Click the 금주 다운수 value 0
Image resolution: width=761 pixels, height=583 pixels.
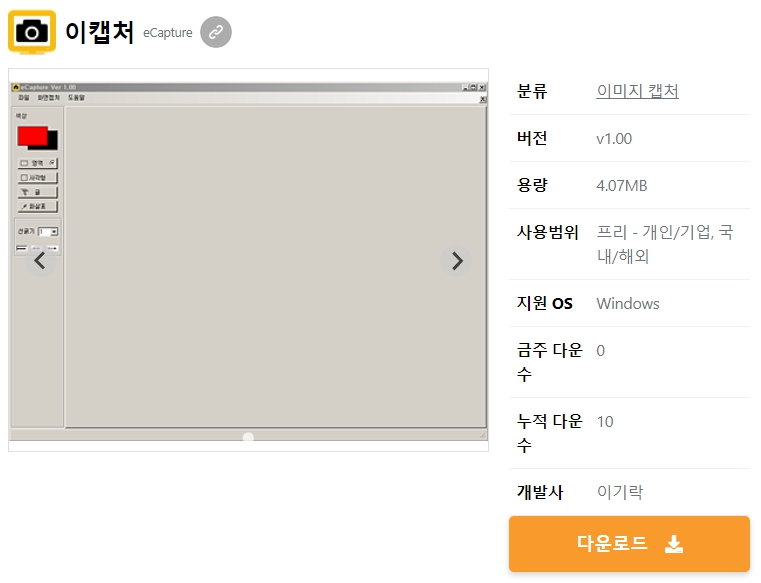pos(600,350)
